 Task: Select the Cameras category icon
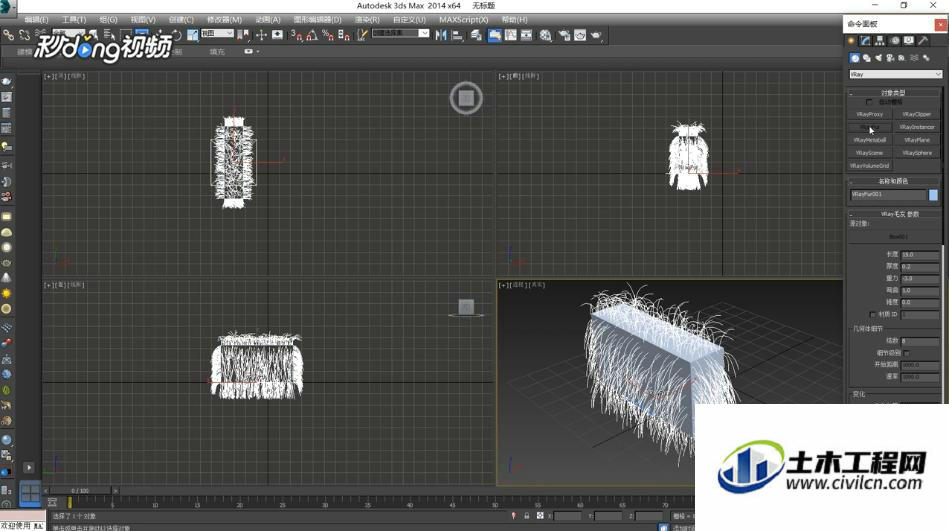pyautogui.click(x=890, y=58)
